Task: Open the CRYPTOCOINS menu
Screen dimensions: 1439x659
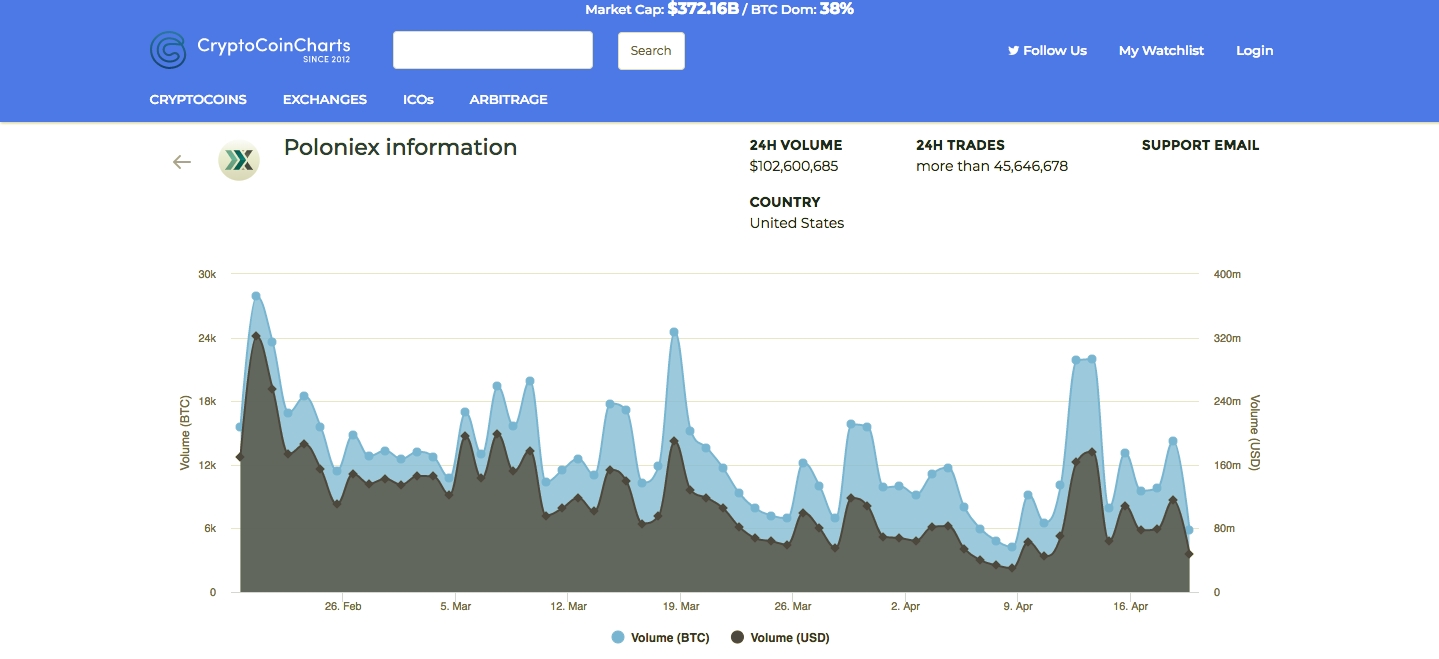Action: coord(198,100)
